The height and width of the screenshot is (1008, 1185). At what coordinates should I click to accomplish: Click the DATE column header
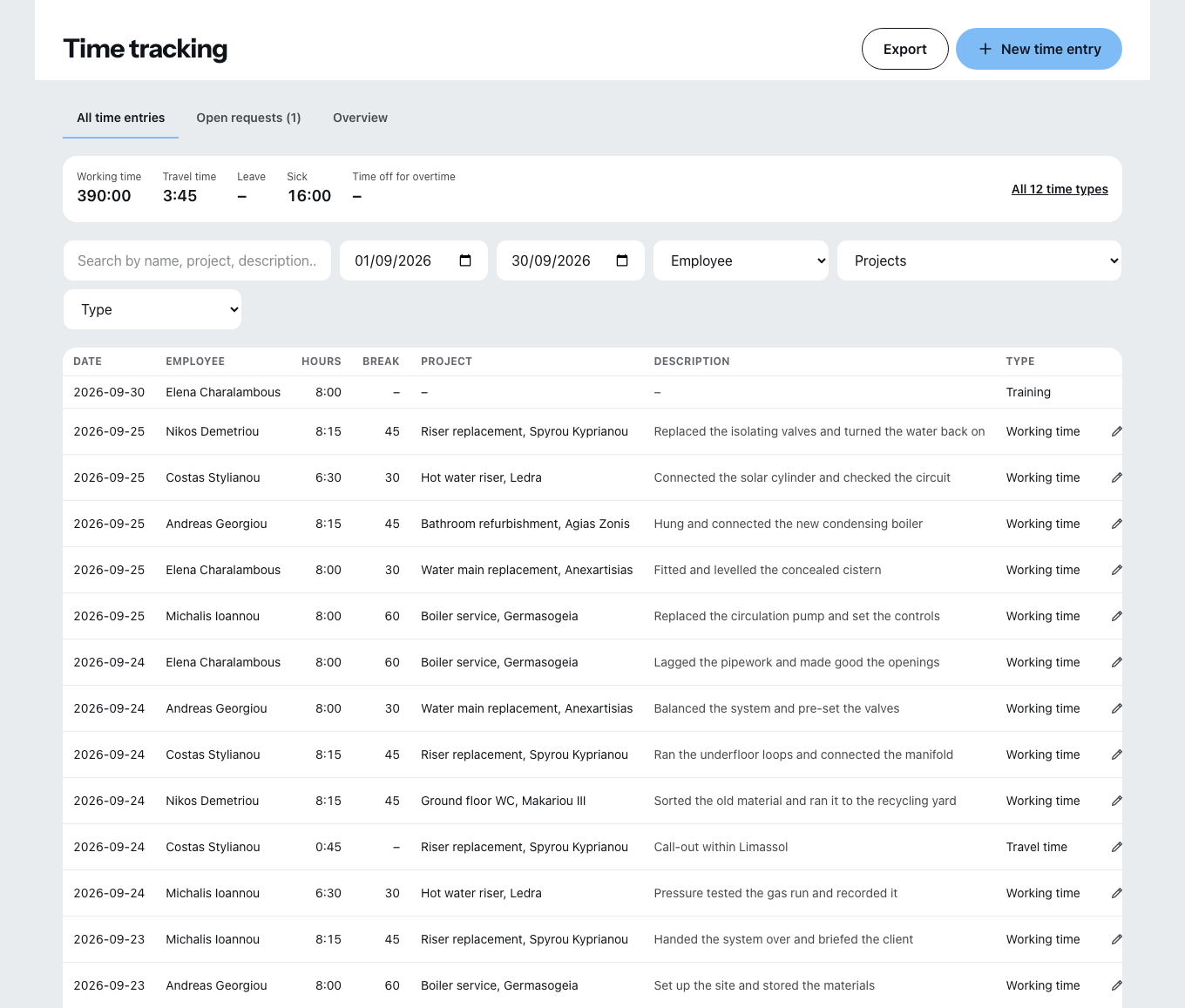click(87, 362)
